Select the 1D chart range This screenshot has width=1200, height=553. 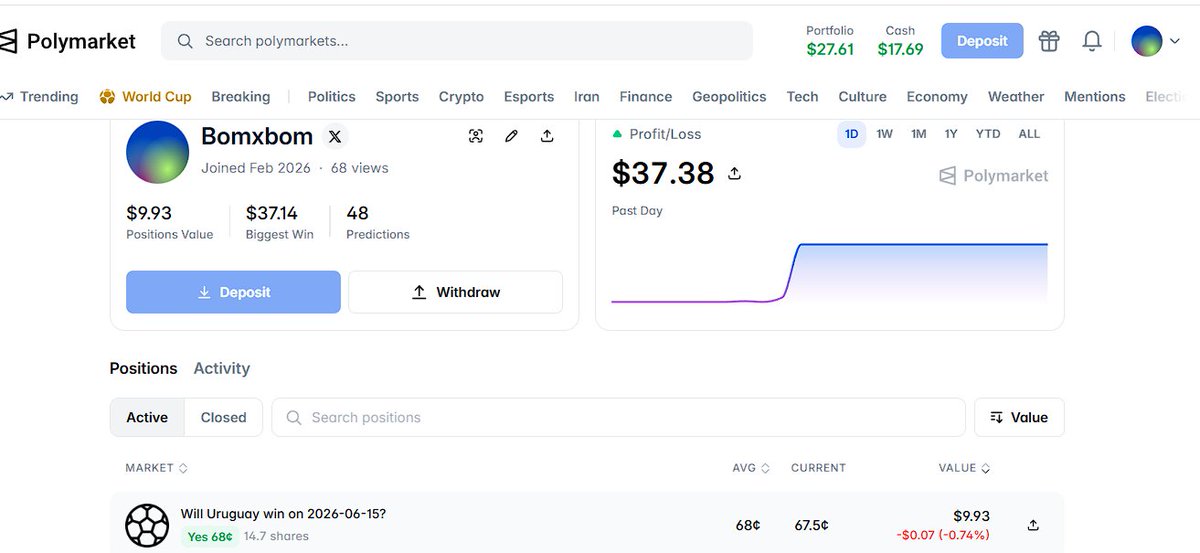click(852, 134)
